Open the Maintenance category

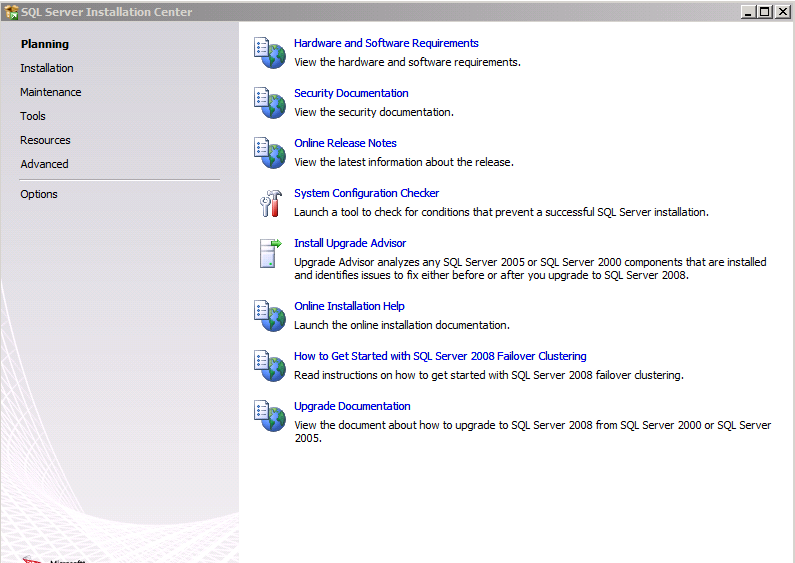pos(51,92)
